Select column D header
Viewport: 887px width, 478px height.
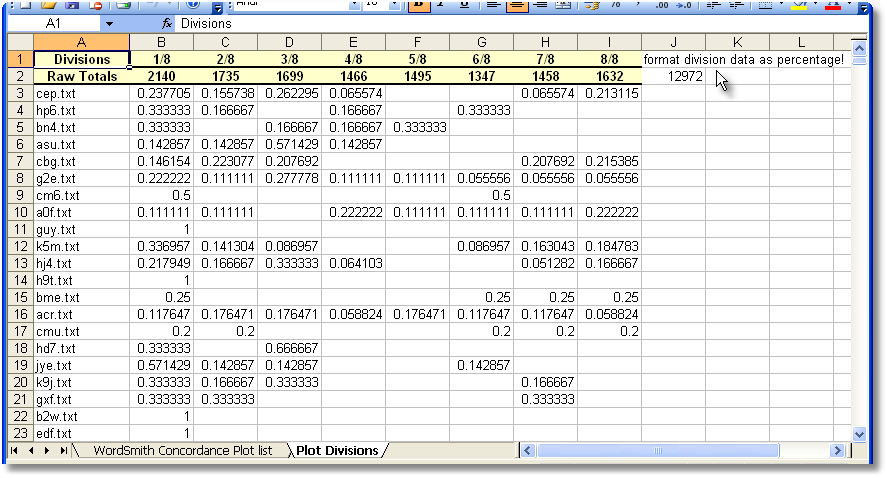289,41
